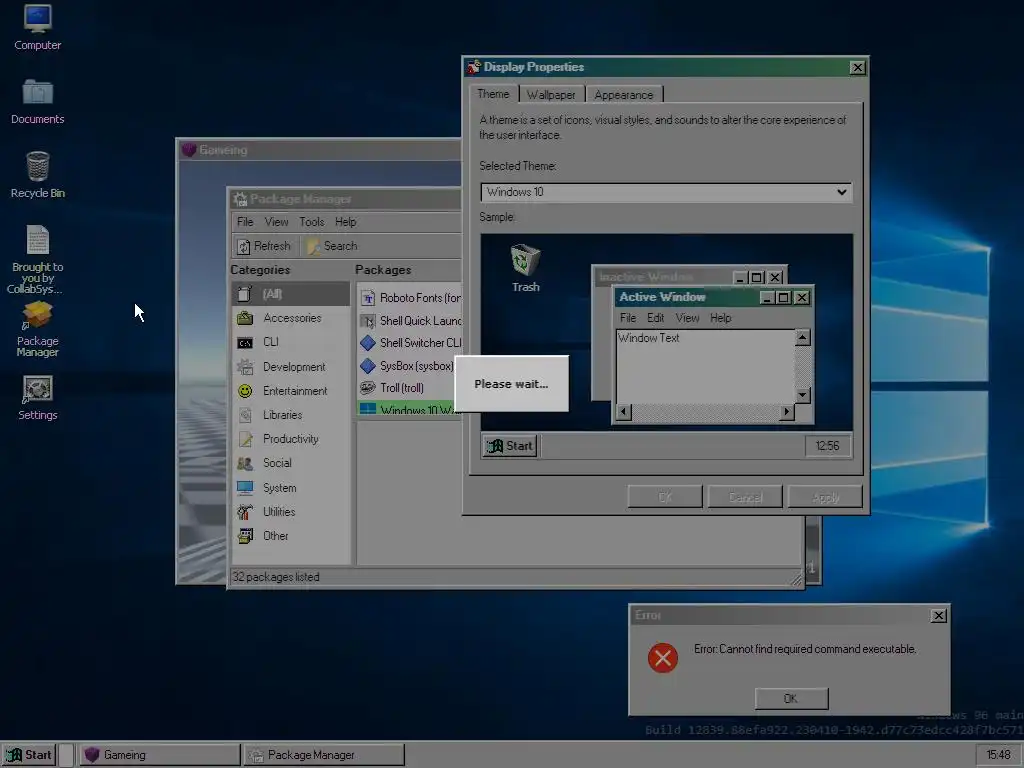Image resolution: width=1024 pixels, height=768 pixels.
Task: Click the Edit menu in sample Active Window
Action: (655, 318)
